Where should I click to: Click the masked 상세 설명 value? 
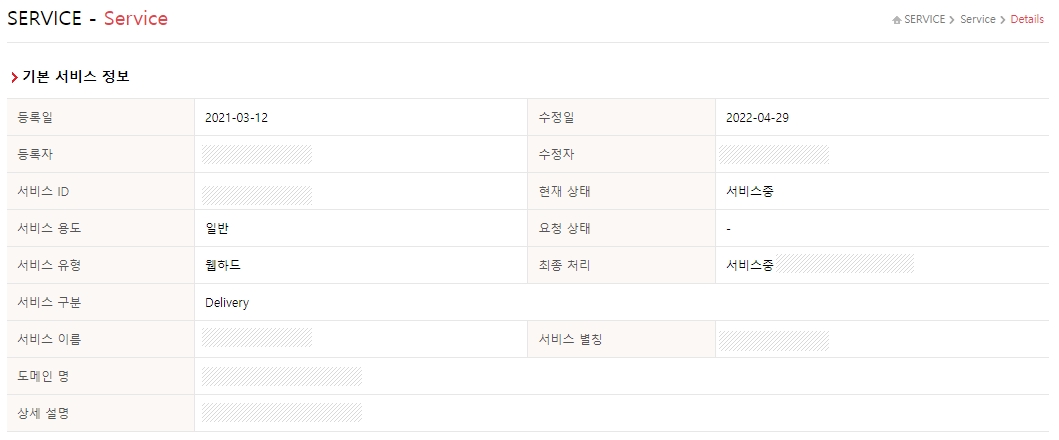pos(281,413)
